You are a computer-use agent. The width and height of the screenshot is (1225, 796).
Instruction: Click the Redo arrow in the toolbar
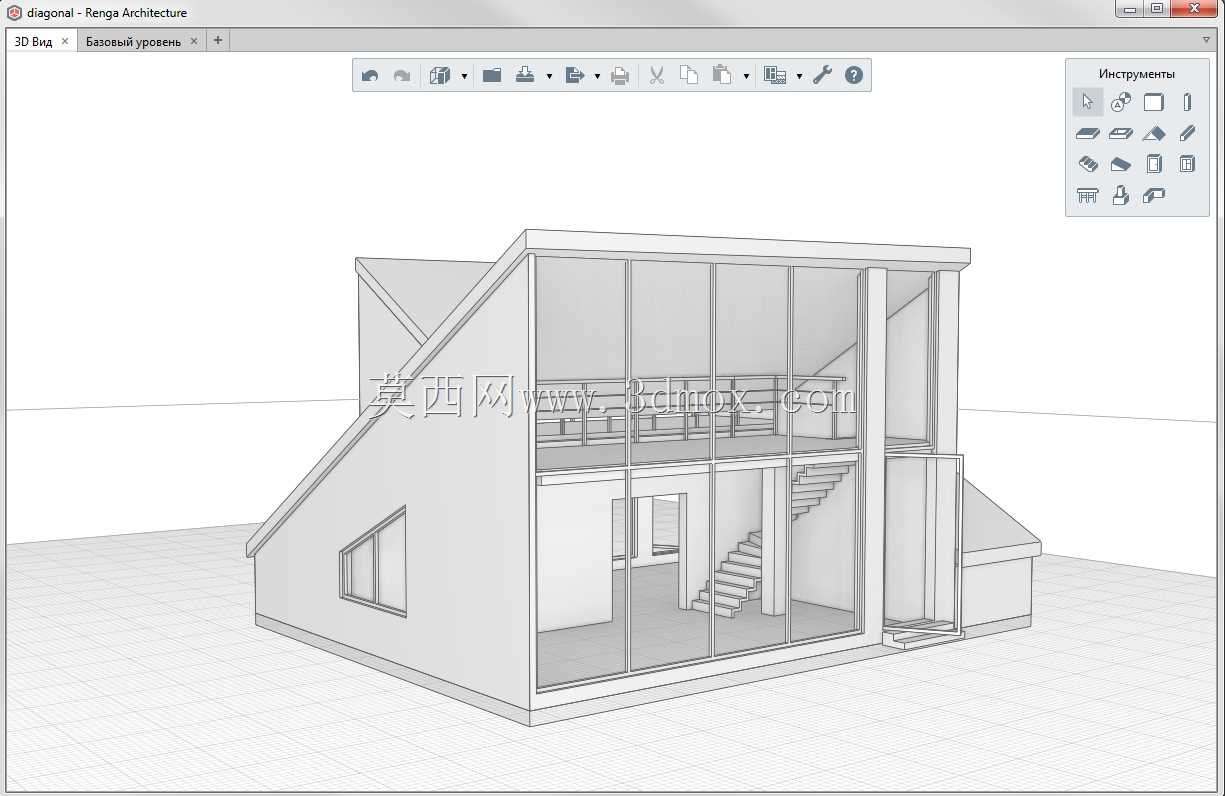pos(402,75)
